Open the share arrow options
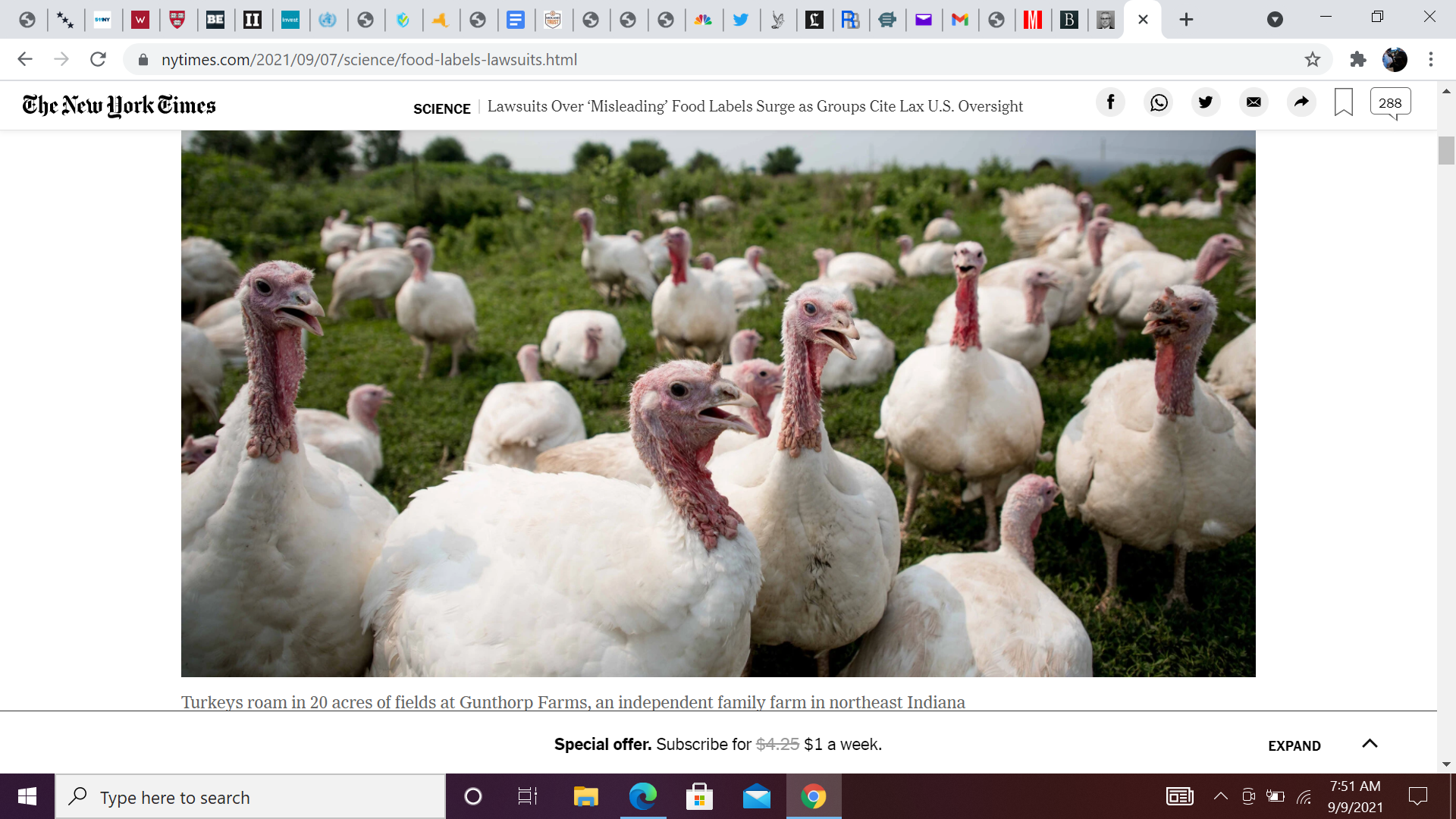The width and height of the screenshot is (1456, 819). [1301, 102]
